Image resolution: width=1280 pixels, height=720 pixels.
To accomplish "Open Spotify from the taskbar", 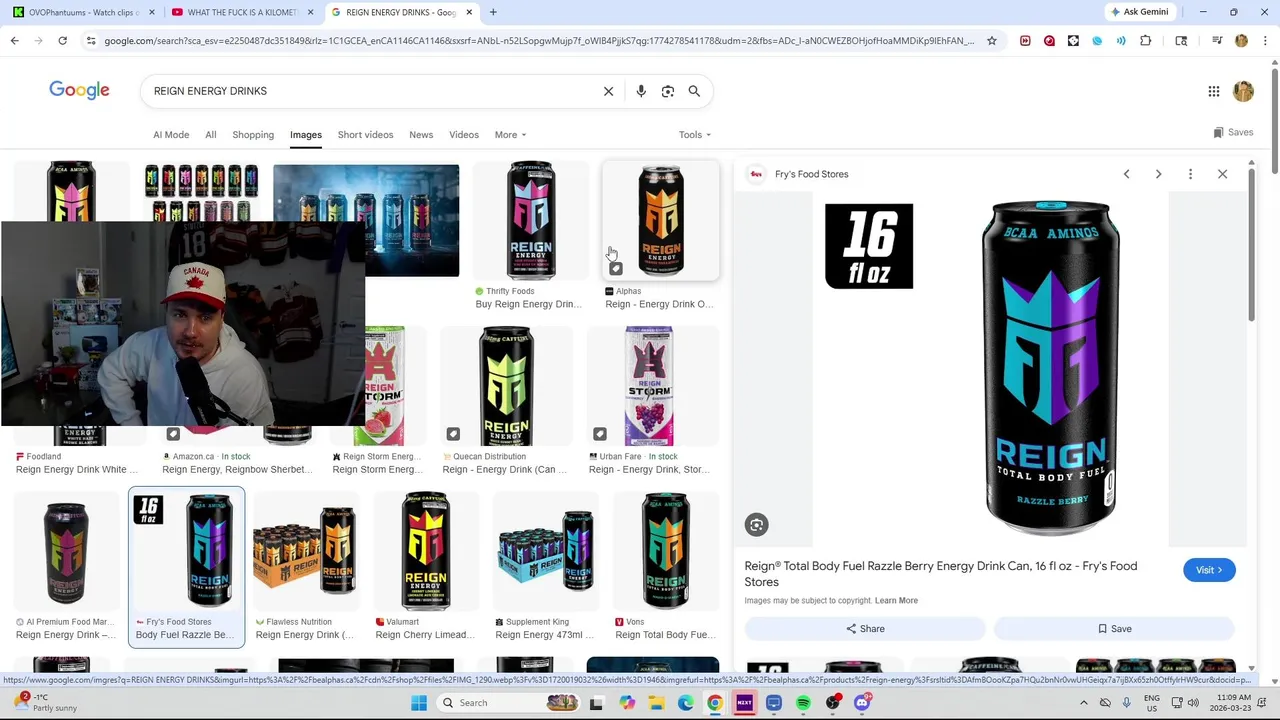I will pos(803,703).
